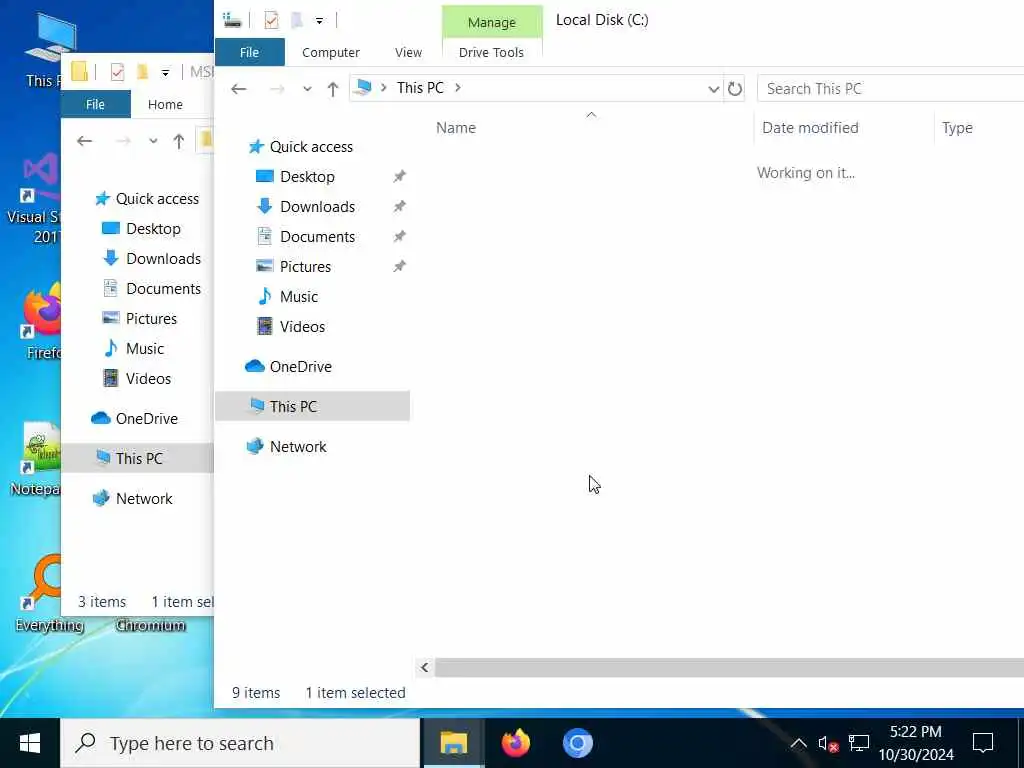This screenshot has width=1024, height=768.
Task: Sort by Name column header
Action: (456, 127)
